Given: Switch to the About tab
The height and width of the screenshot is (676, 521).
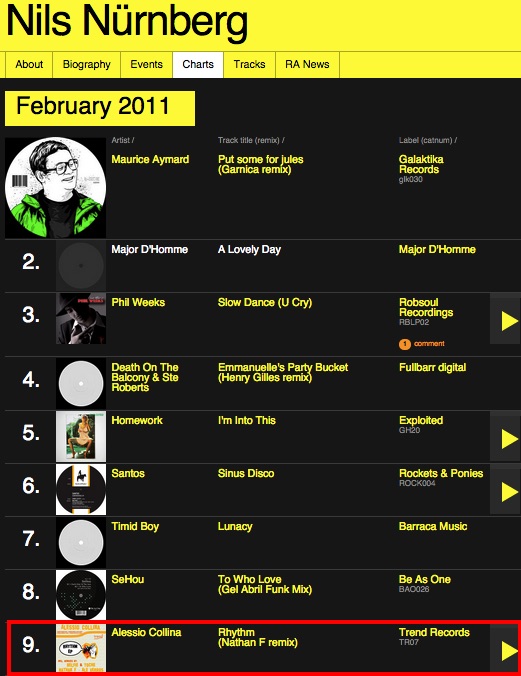Looking at the screenshot, I should click(29, 65).
